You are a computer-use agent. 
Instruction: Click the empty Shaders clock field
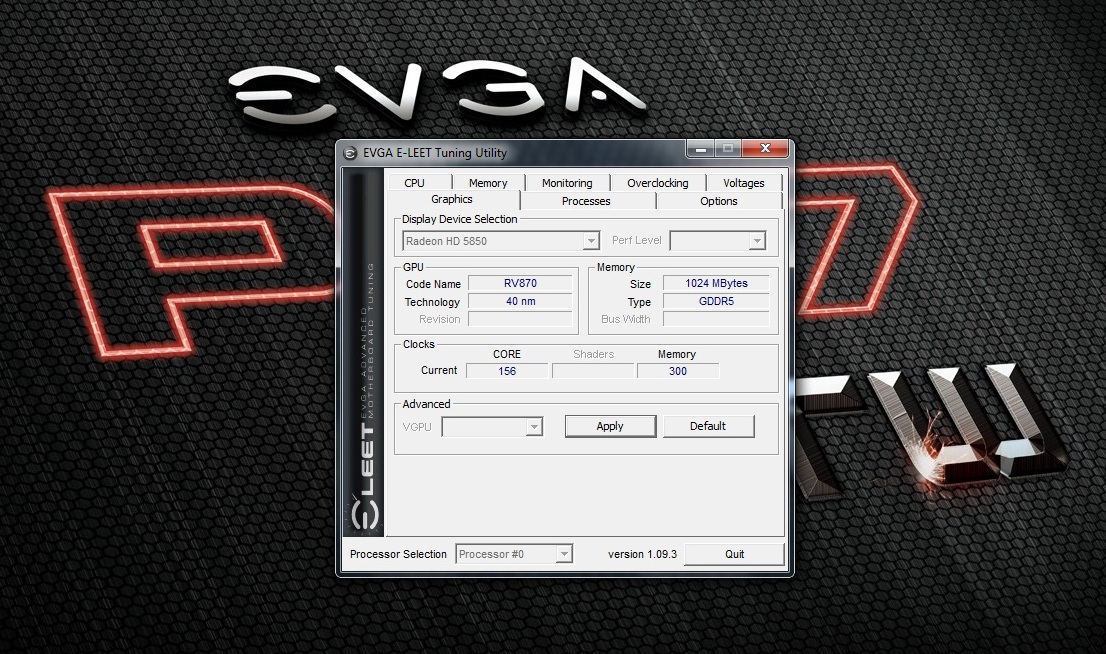(x=592, y=371)
